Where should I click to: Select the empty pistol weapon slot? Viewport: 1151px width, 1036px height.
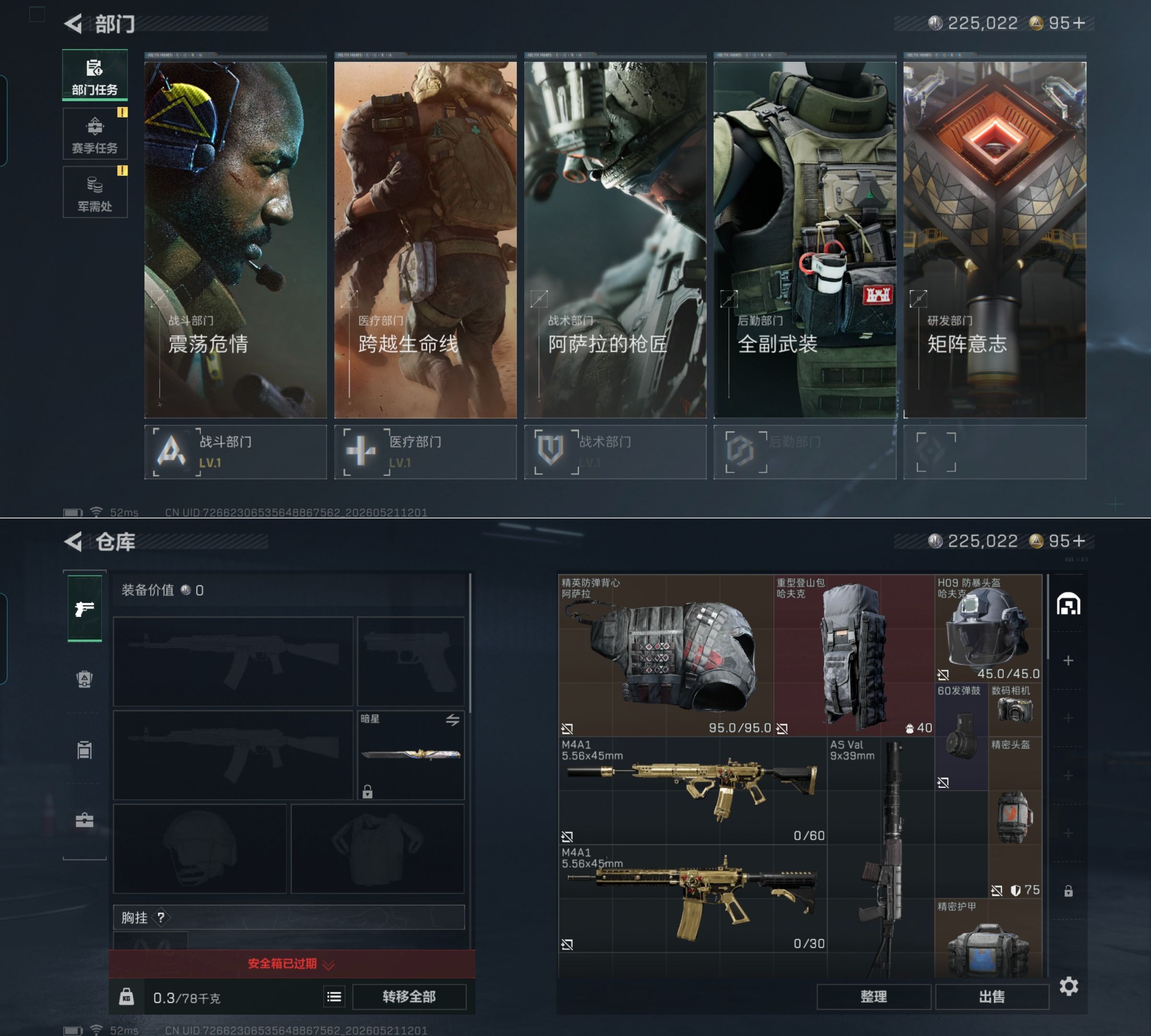pyautogui.click(x=411, y=661)
